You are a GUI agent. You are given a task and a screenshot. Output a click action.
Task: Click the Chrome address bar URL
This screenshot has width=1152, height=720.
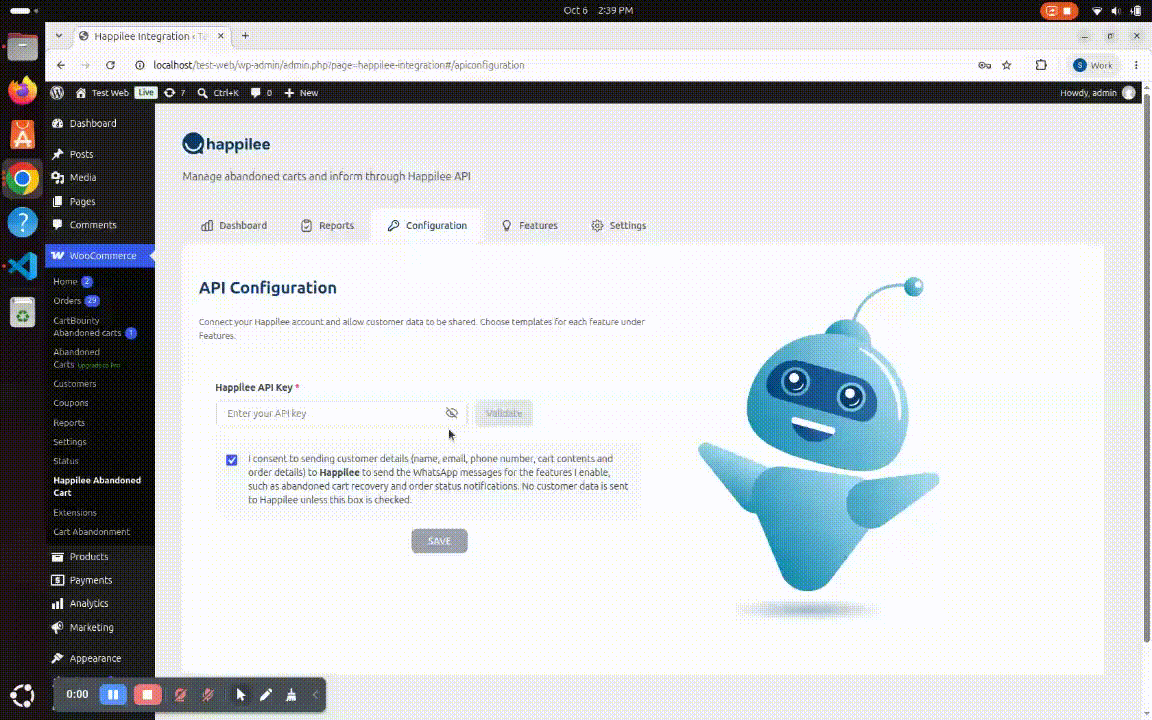pyautogui.click(x=339, y=65)
